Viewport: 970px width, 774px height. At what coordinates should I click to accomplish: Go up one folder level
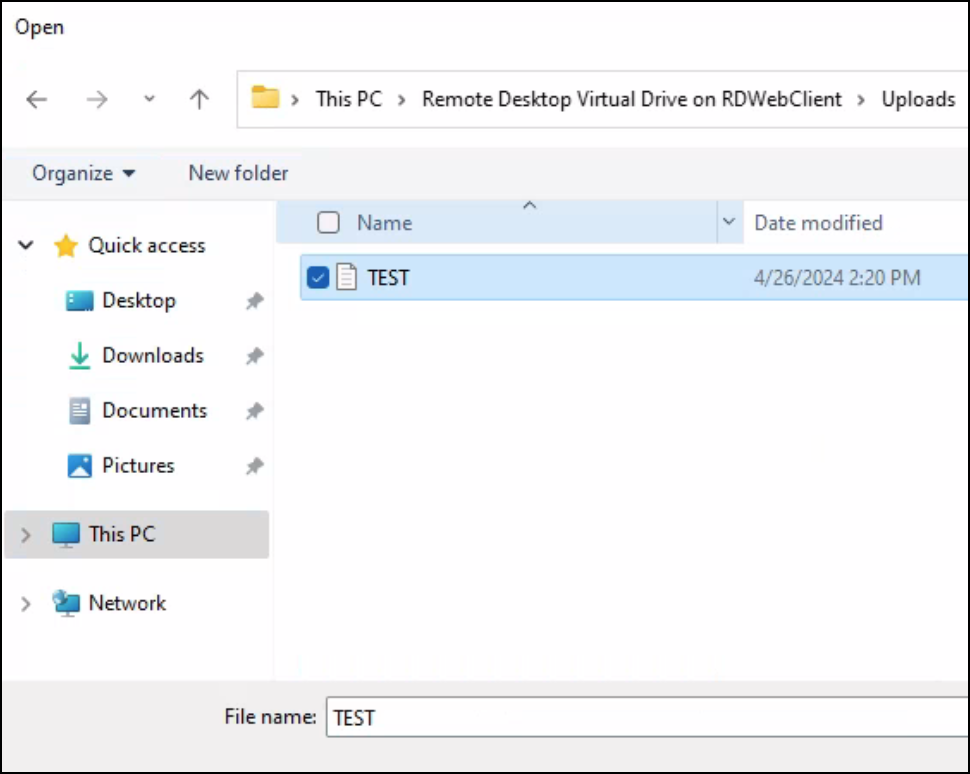pos(199,99)
